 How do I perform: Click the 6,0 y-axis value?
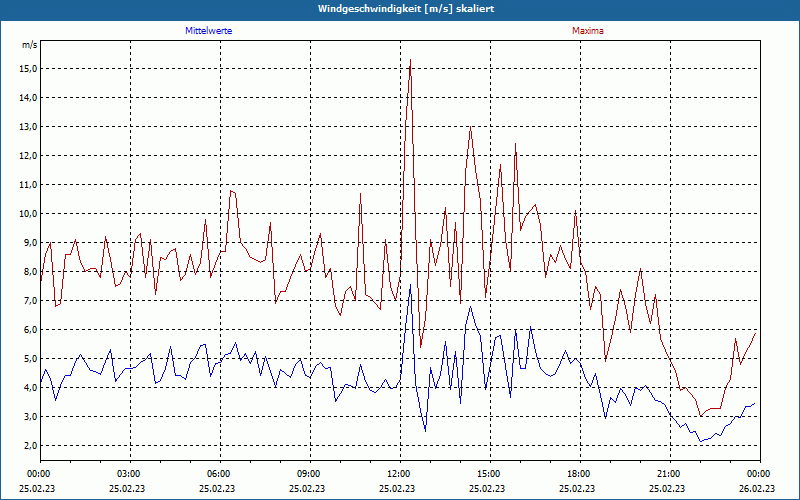(x=30, y=330)
